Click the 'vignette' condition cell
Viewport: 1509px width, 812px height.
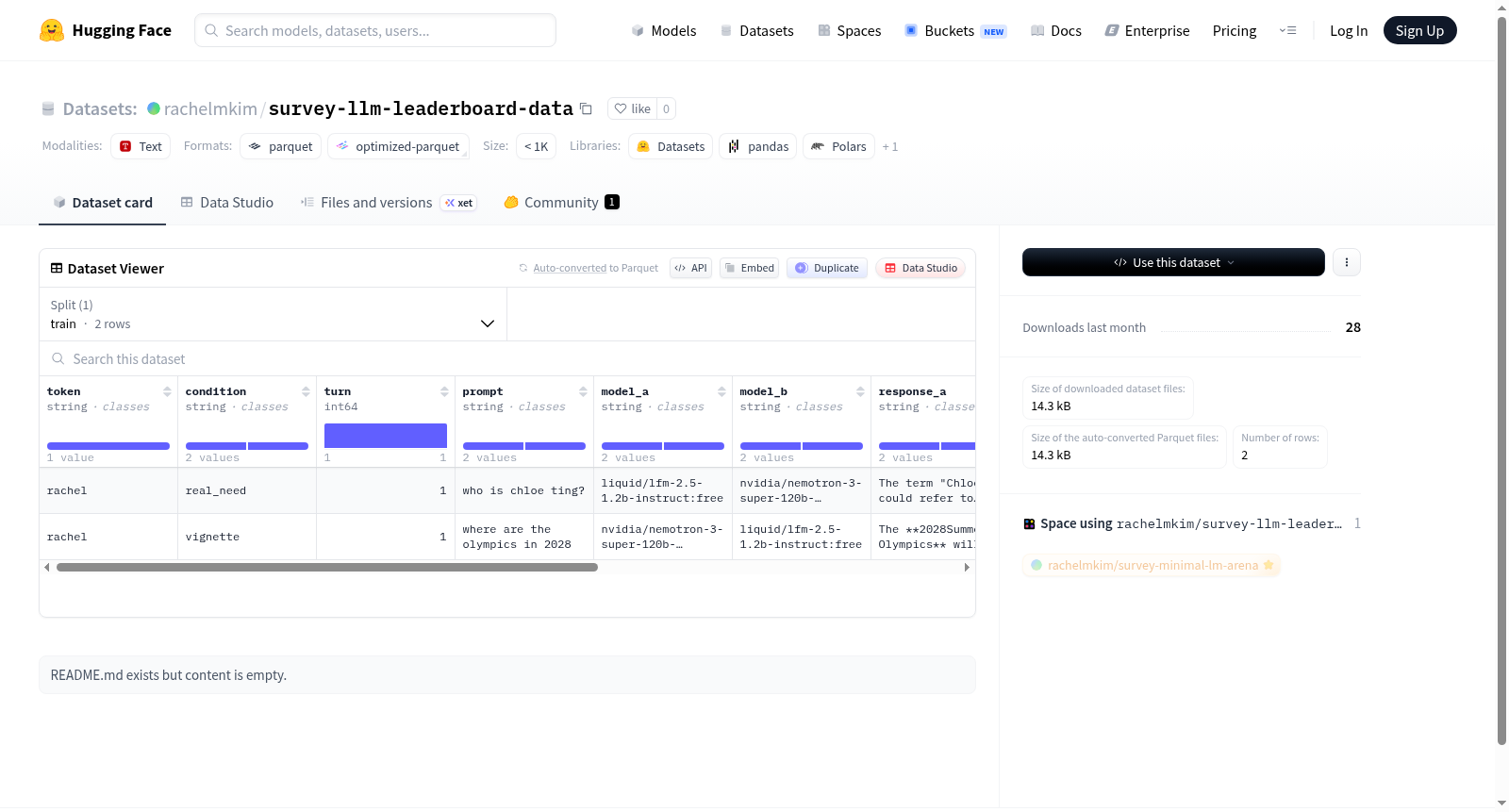coord(247,537)
